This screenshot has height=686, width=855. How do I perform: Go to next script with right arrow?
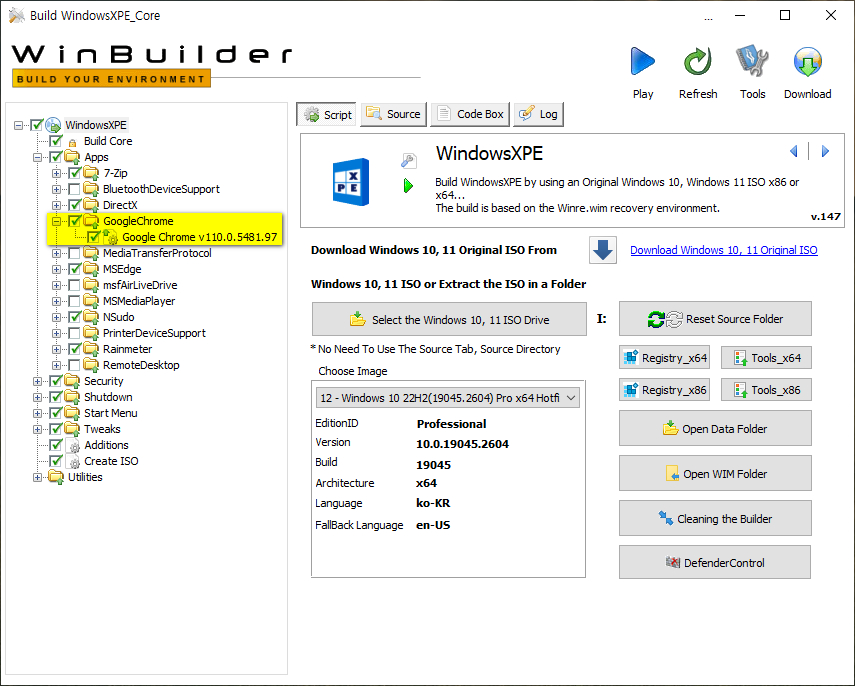point(825,151)
